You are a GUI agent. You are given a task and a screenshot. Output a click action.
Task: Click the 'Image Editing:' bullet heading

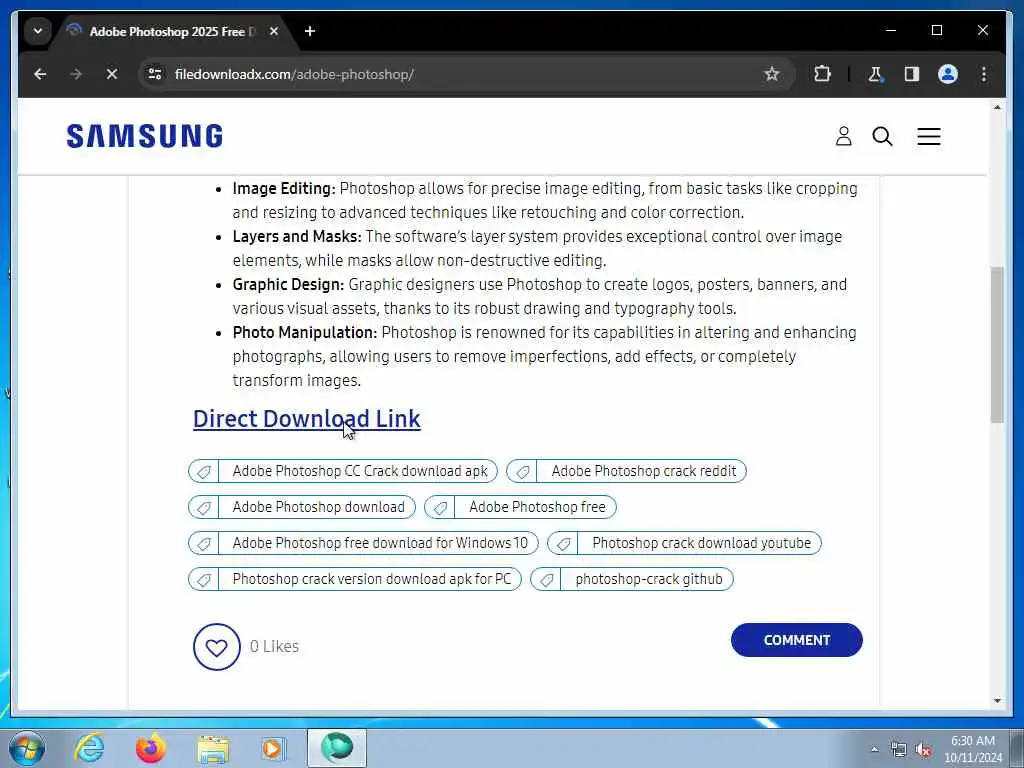(x=284, y=189)
